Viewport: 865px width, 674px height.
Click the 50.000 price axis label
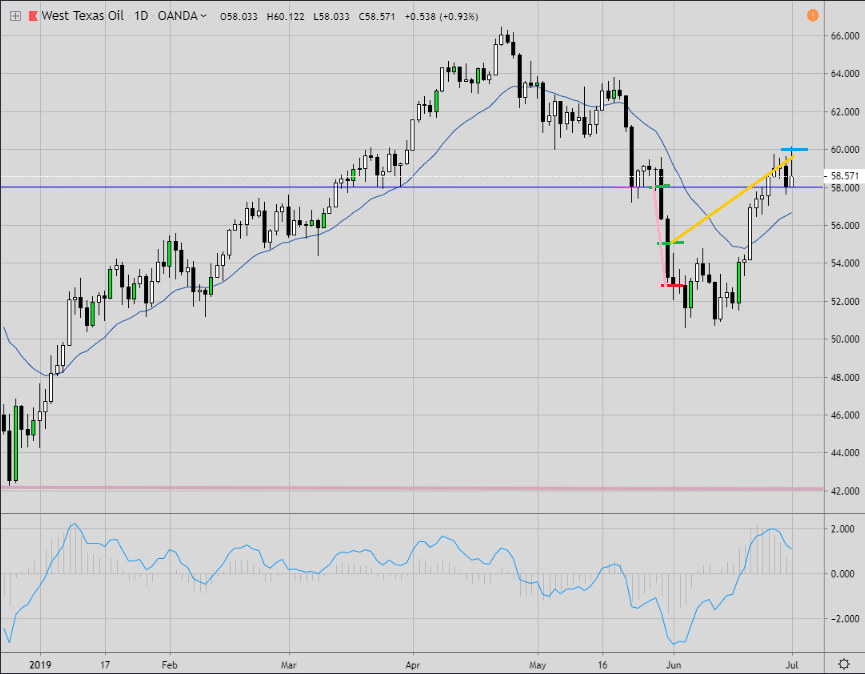point(845,339)
